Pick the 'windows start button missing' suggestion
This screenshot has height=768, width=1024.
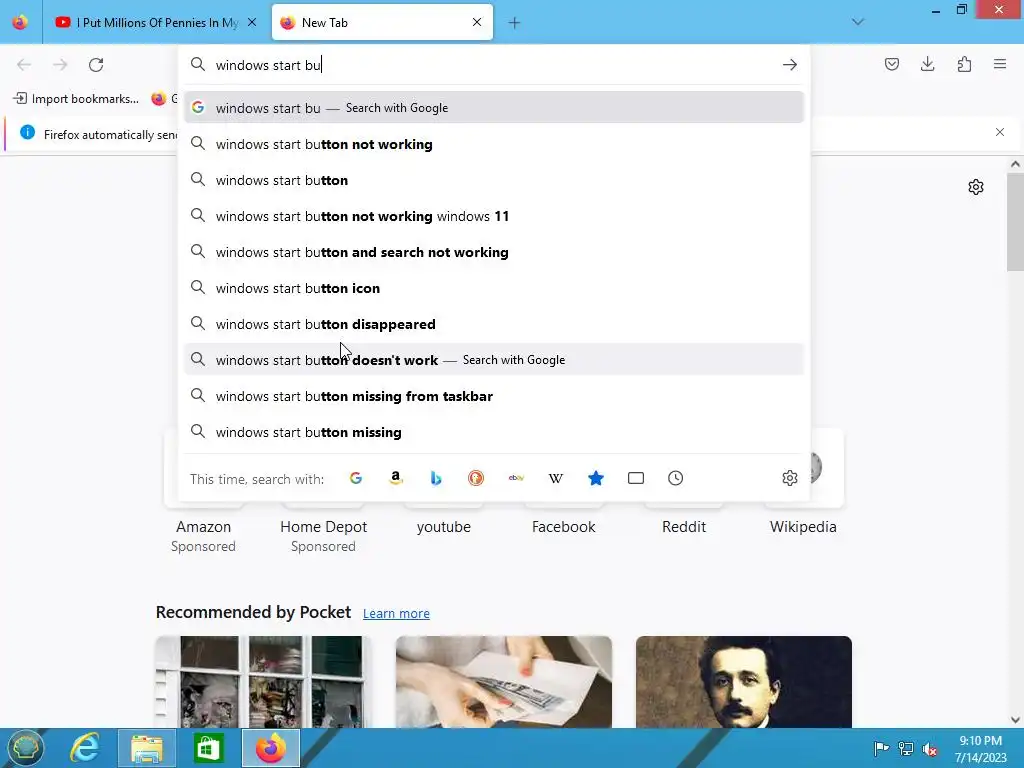(494, 432)
